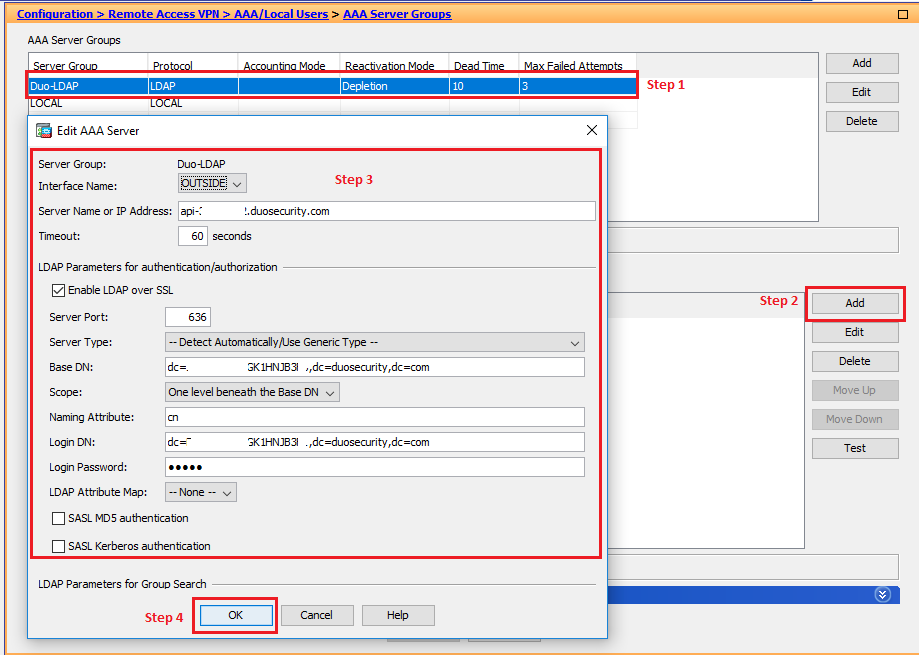Viewport: 920px width, 655px height.
Task: Click the Server Port field
Action: pos(188,317)
